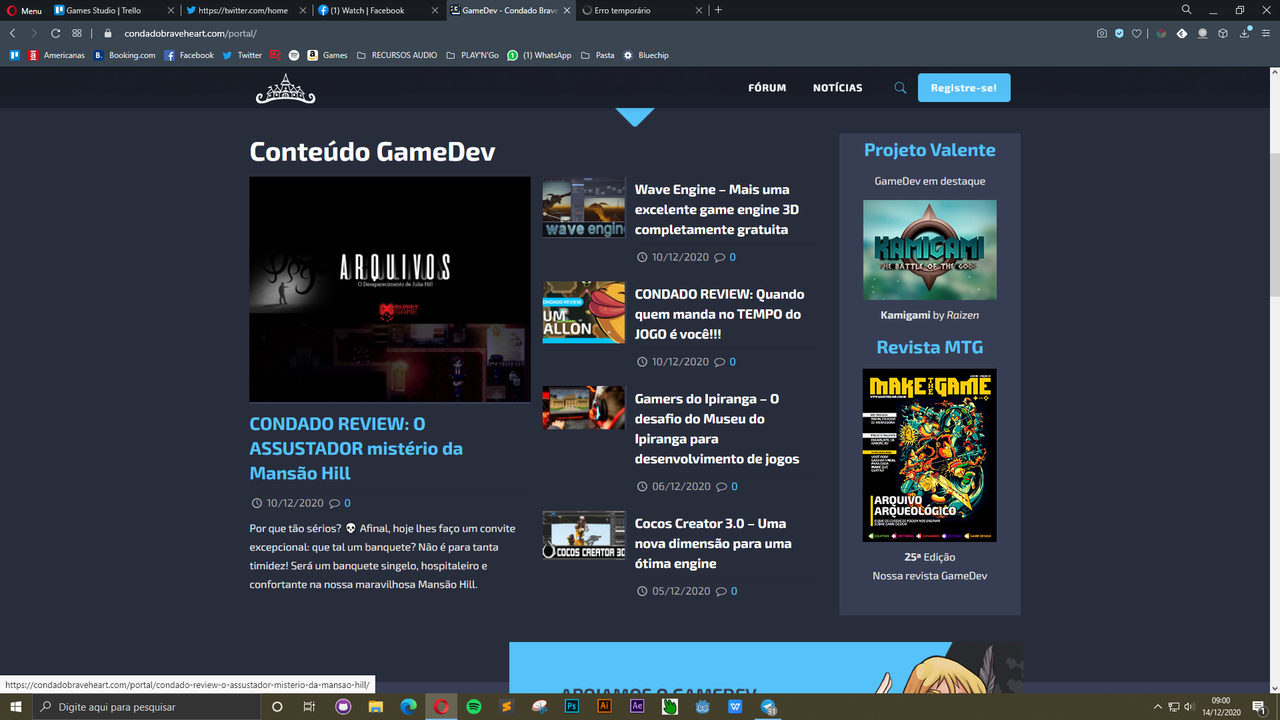The height and width of the screenshot is (720, 1280).
Task: Open the Revista MTG heading link
Action: 930,347
